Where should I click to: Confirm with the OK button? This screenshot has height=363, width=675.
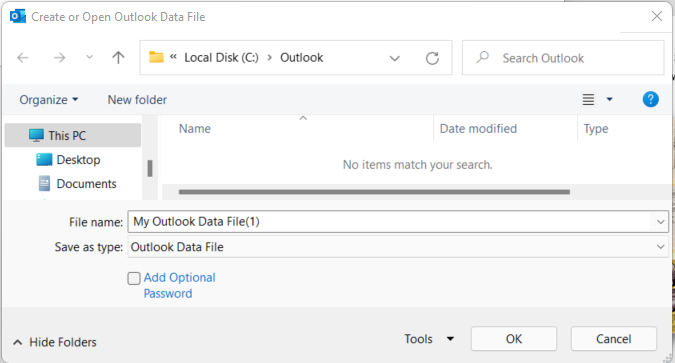coord(514,339)
